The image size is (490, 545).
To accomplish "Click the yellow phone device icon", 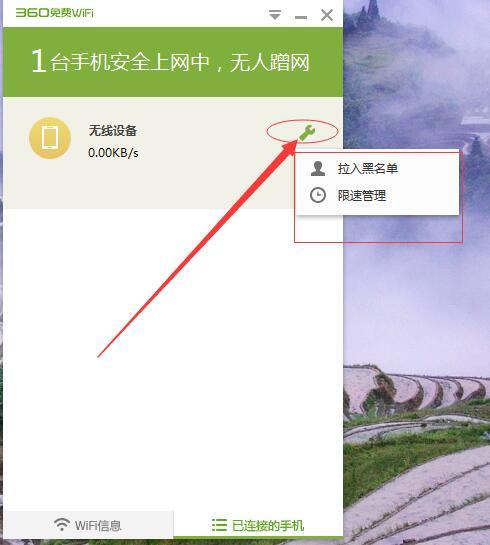I will 50,138.
